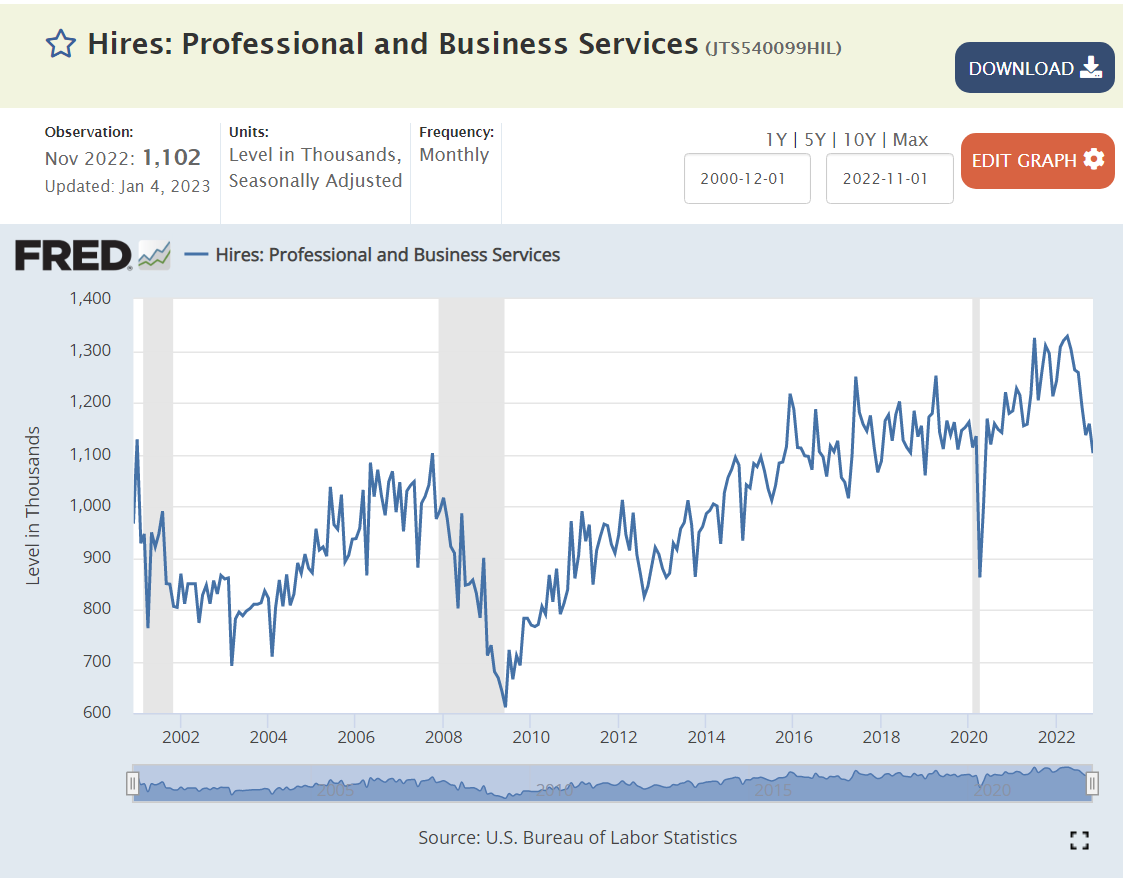Click the fullscreen icon below the chart

1079,840
